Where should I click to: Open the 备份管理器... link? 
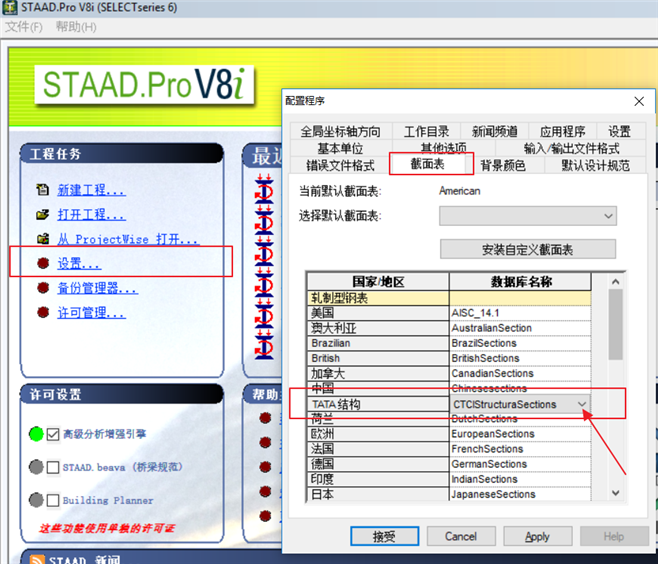click(x=97, y=287)
